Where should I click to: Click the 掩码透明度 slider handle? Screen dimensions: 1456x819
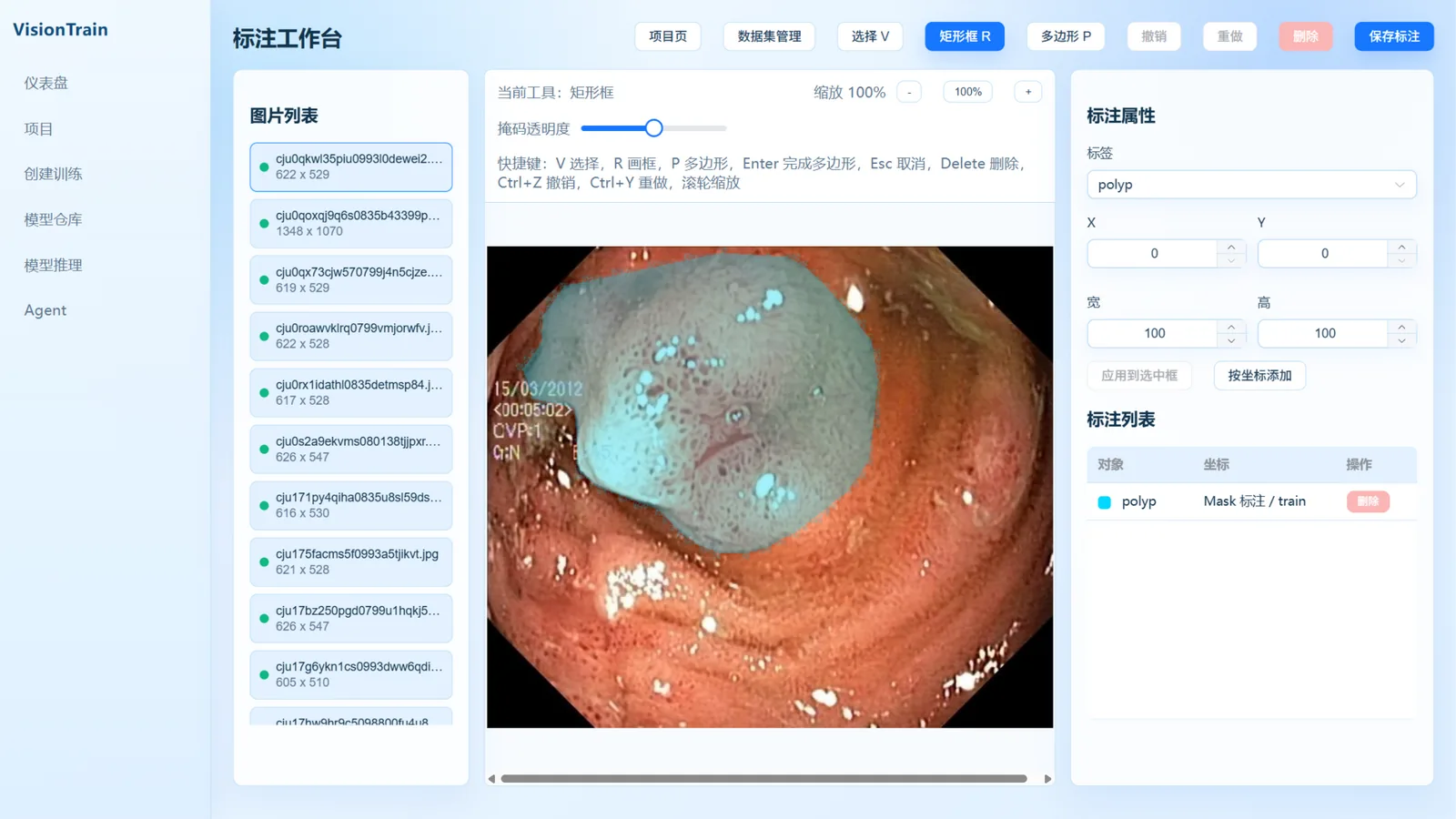click(653, 128)
